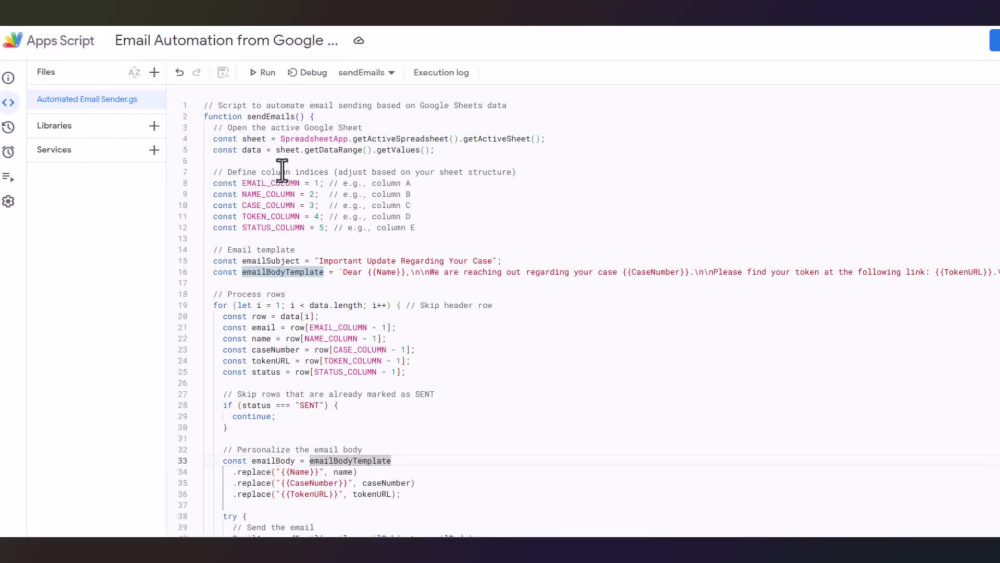Click the highlighted emailBodyTemplate on line 16
The width and height of the screenshot is (1000, 563).
[283, 272]
